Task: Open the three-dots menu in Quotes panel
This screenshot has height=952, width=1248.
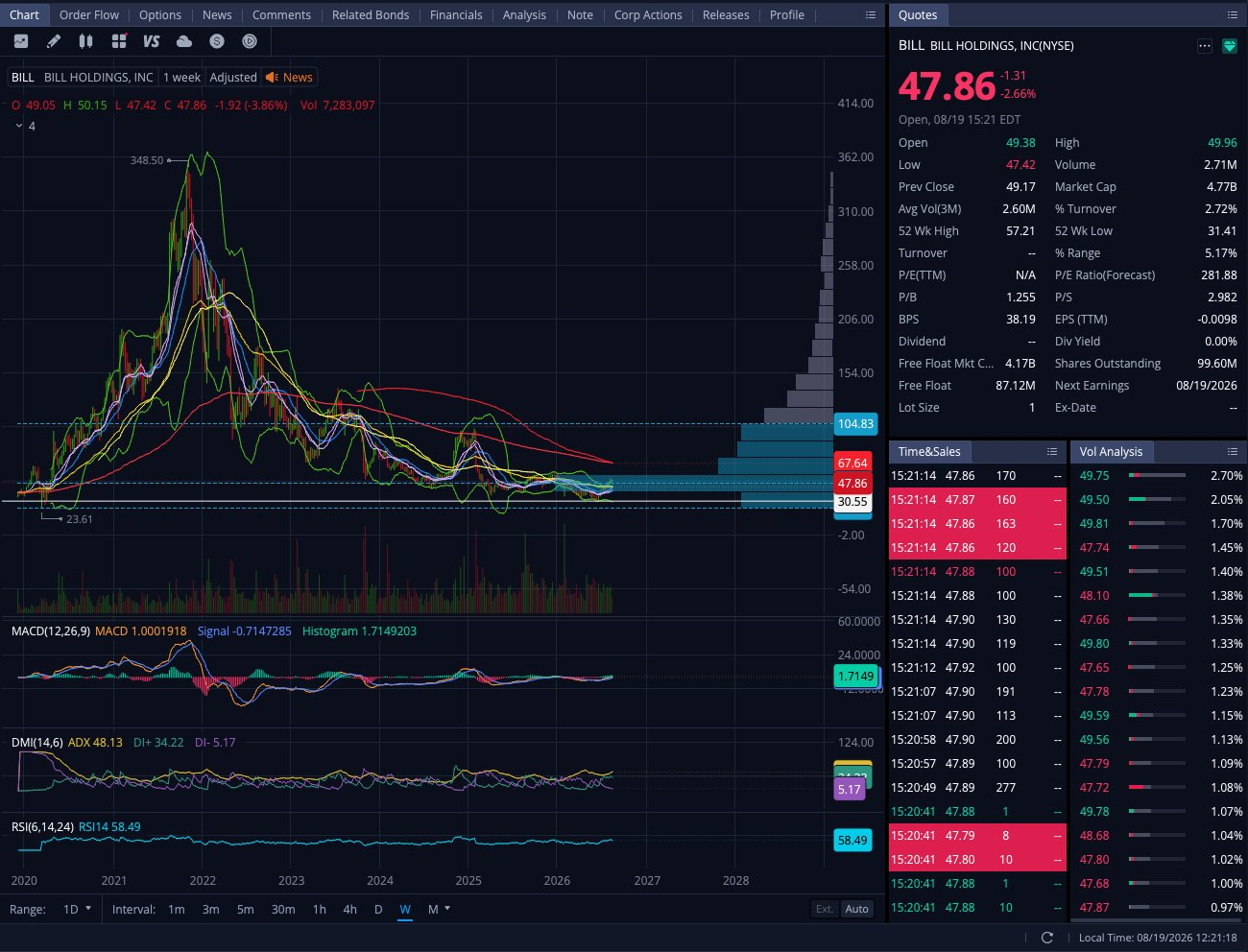Action: [x=1205, y=46]
